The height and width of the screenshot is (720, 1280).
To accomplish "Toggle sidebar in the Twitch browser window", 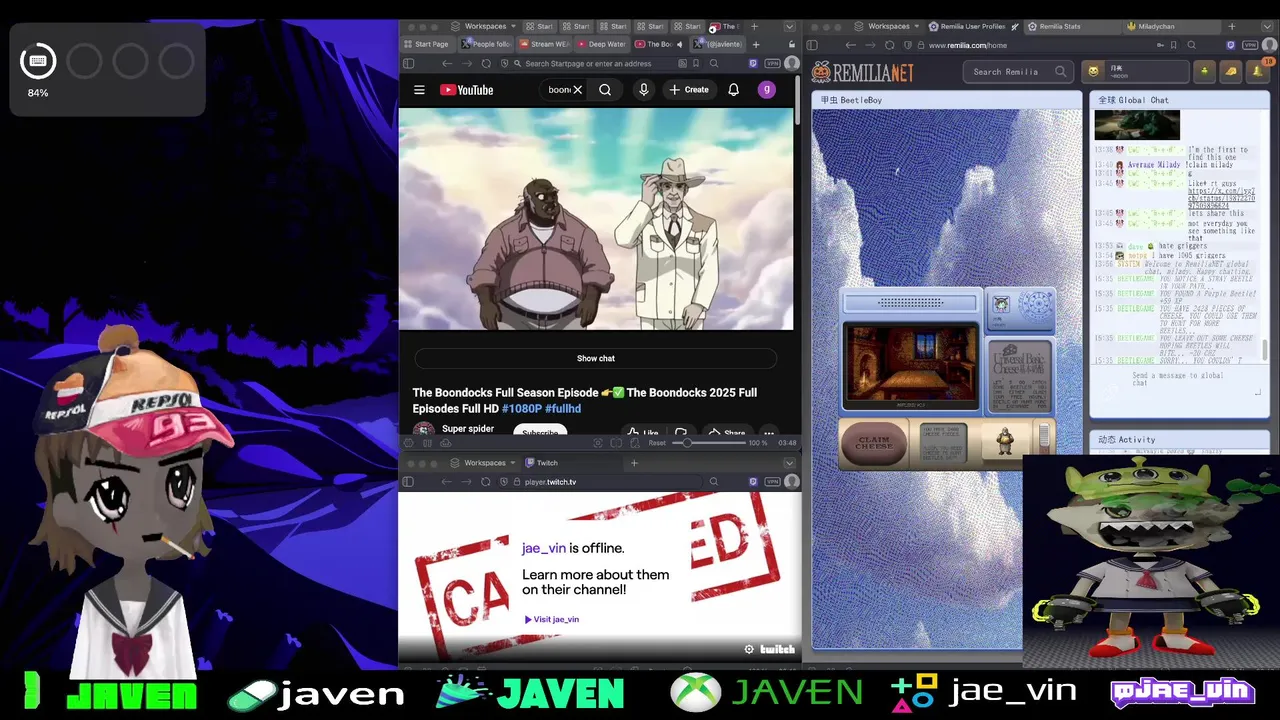I will [408, 482].
